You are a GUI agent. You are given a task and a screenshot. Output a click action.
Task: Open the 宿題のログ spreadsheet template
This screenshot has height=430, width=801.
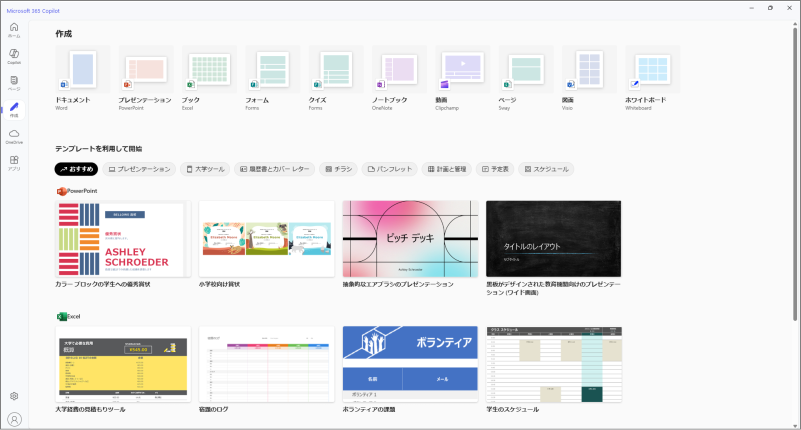click(x=267, y=364)
